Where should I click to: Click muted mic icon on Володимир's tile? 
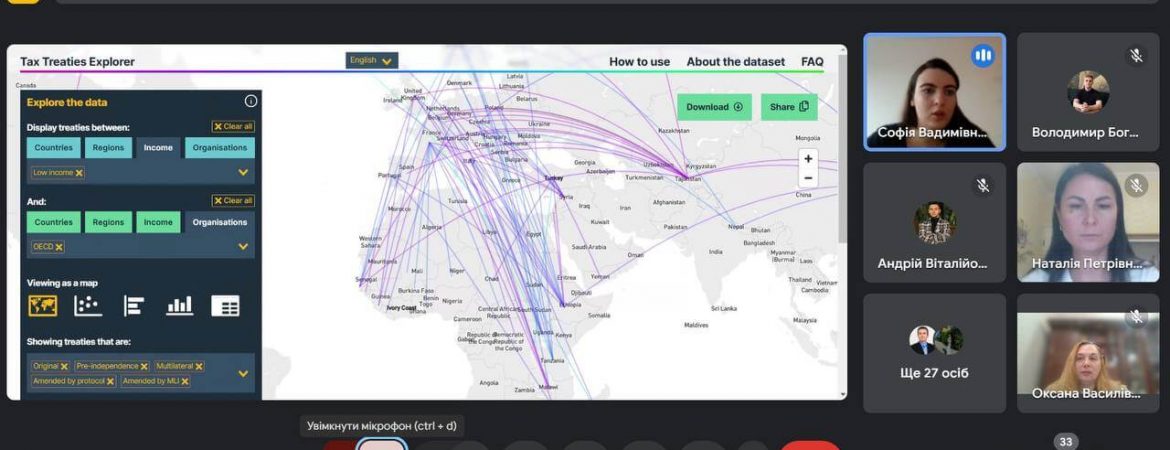point(1136,55)
